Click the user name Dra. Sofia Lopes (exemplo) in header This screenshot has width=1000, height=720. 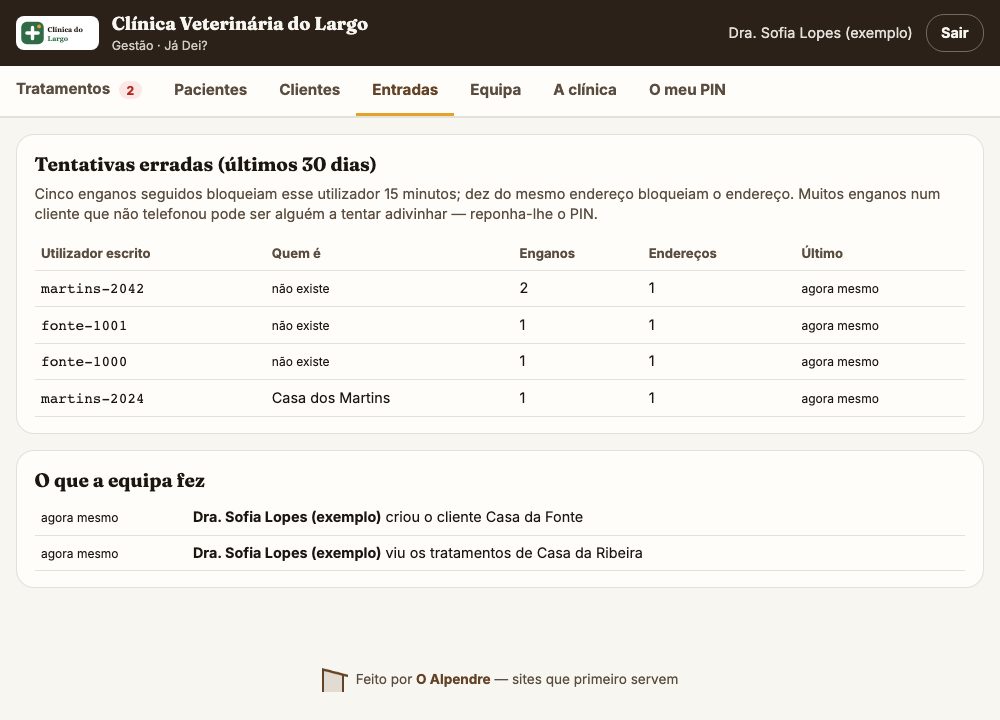820,33
